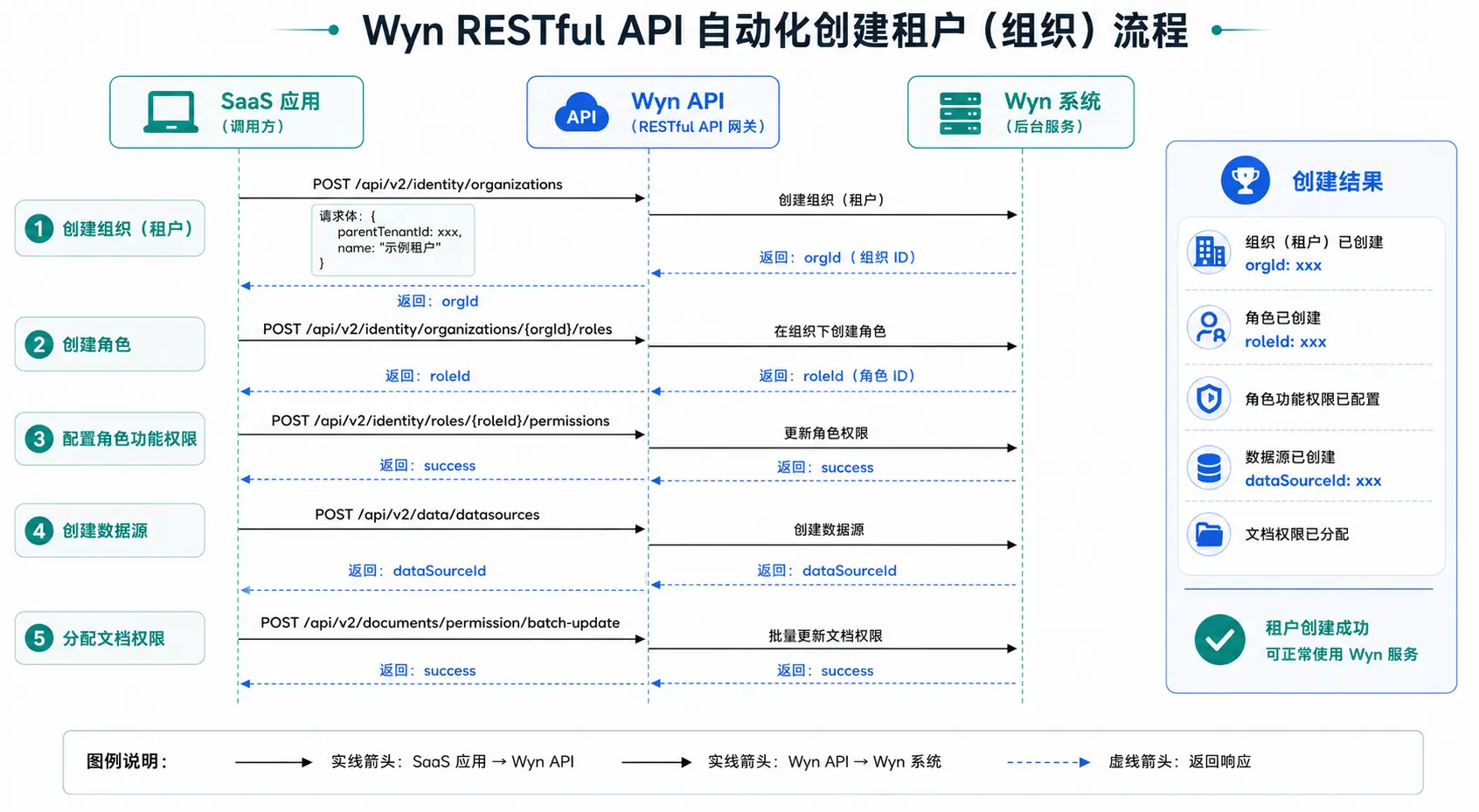Click the 图例说明 legend label
The image size is (1479, 812).
point(127,761)
